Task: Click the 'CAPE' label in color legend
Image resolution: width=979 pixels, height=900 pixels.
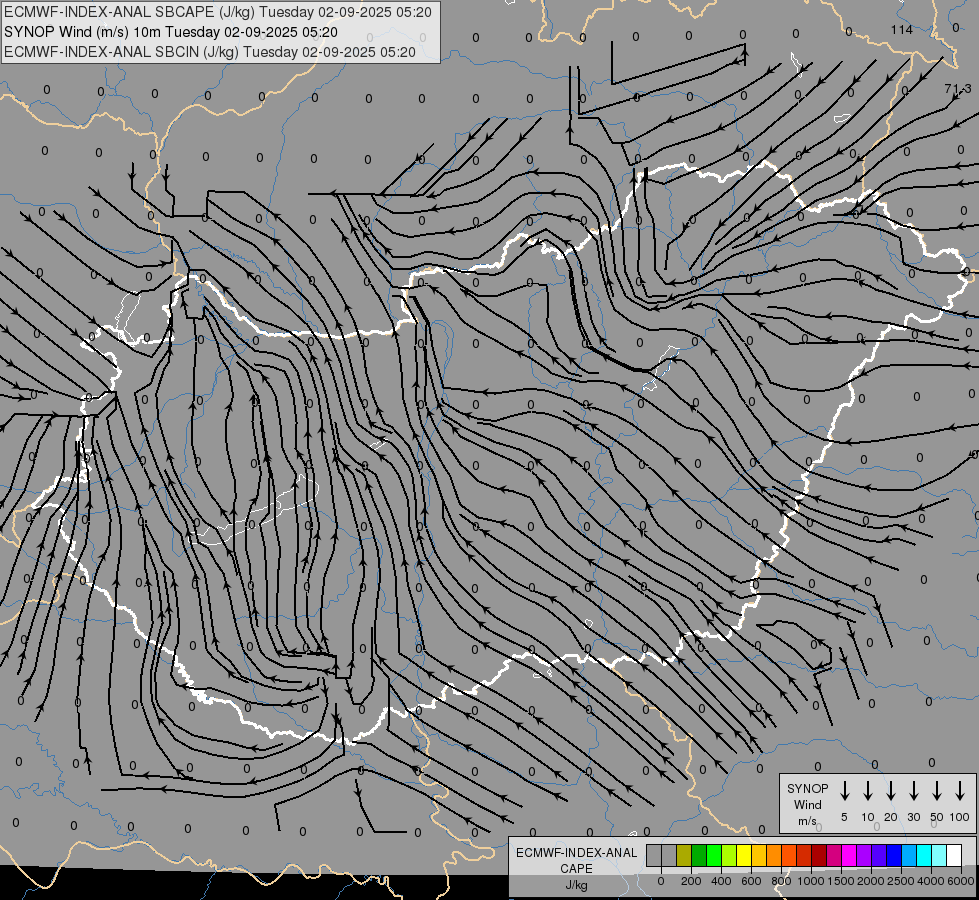Action: pyautogui.click(x=576, y=868)
